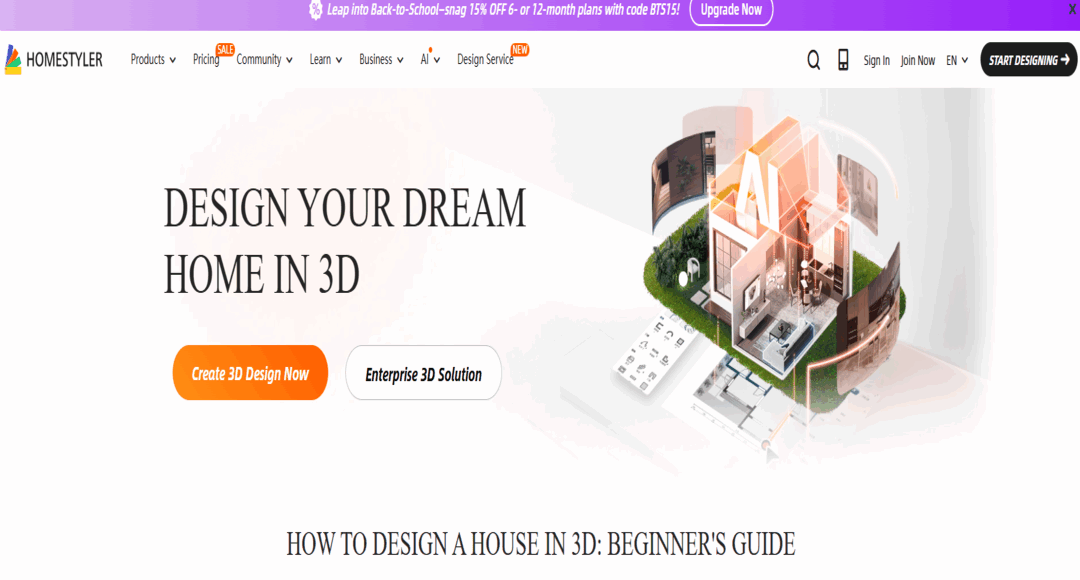Click the NEW badge on Design Service
The height and width of the screenshot is (580, 1080).
point(519,49)
